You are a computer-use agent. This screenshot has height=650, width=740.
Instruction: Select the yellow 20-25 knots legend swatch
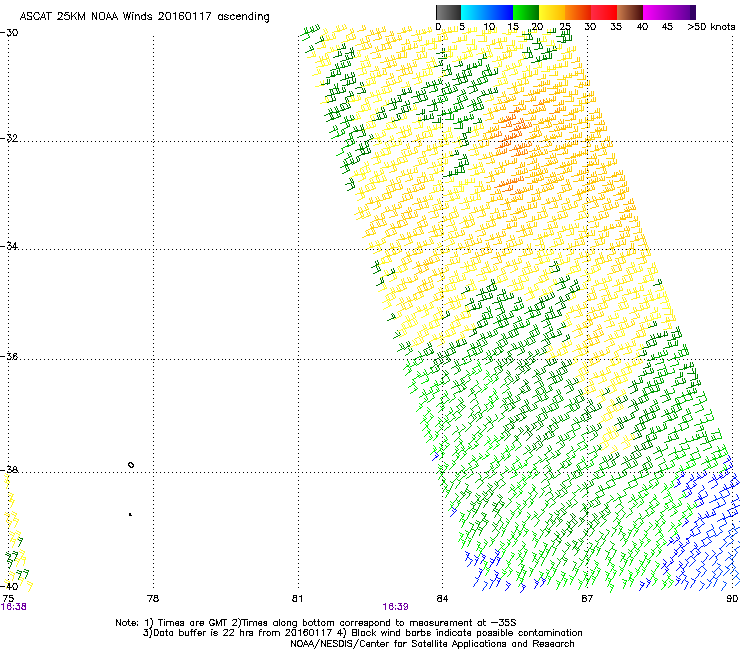(x=552, y=12)
